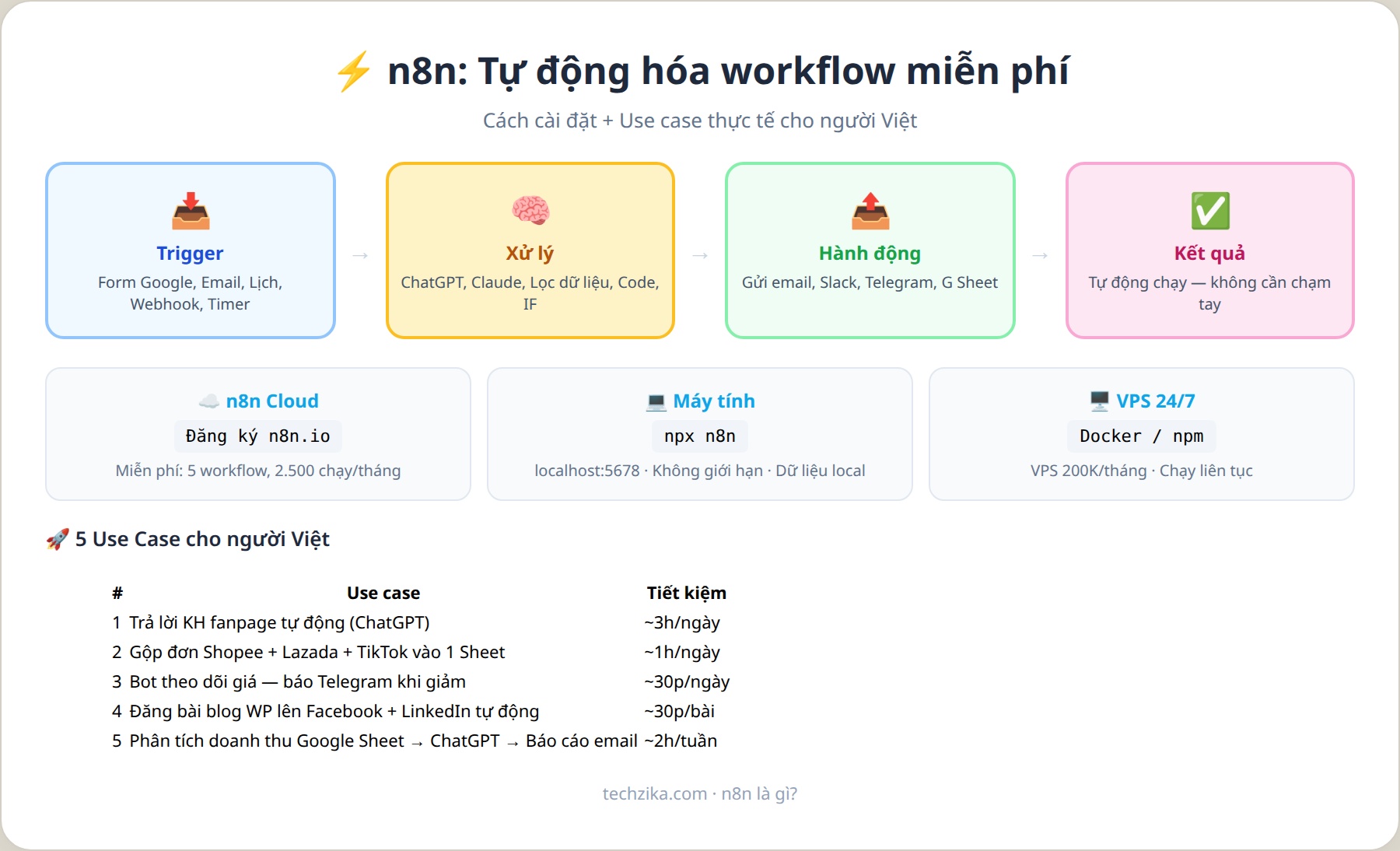Click 'ChatGPT, Claude, Lọc dữ liệu, Code, IF' text
The height and width of the screenshot is (851, 1400).
[x=530, y=293]
